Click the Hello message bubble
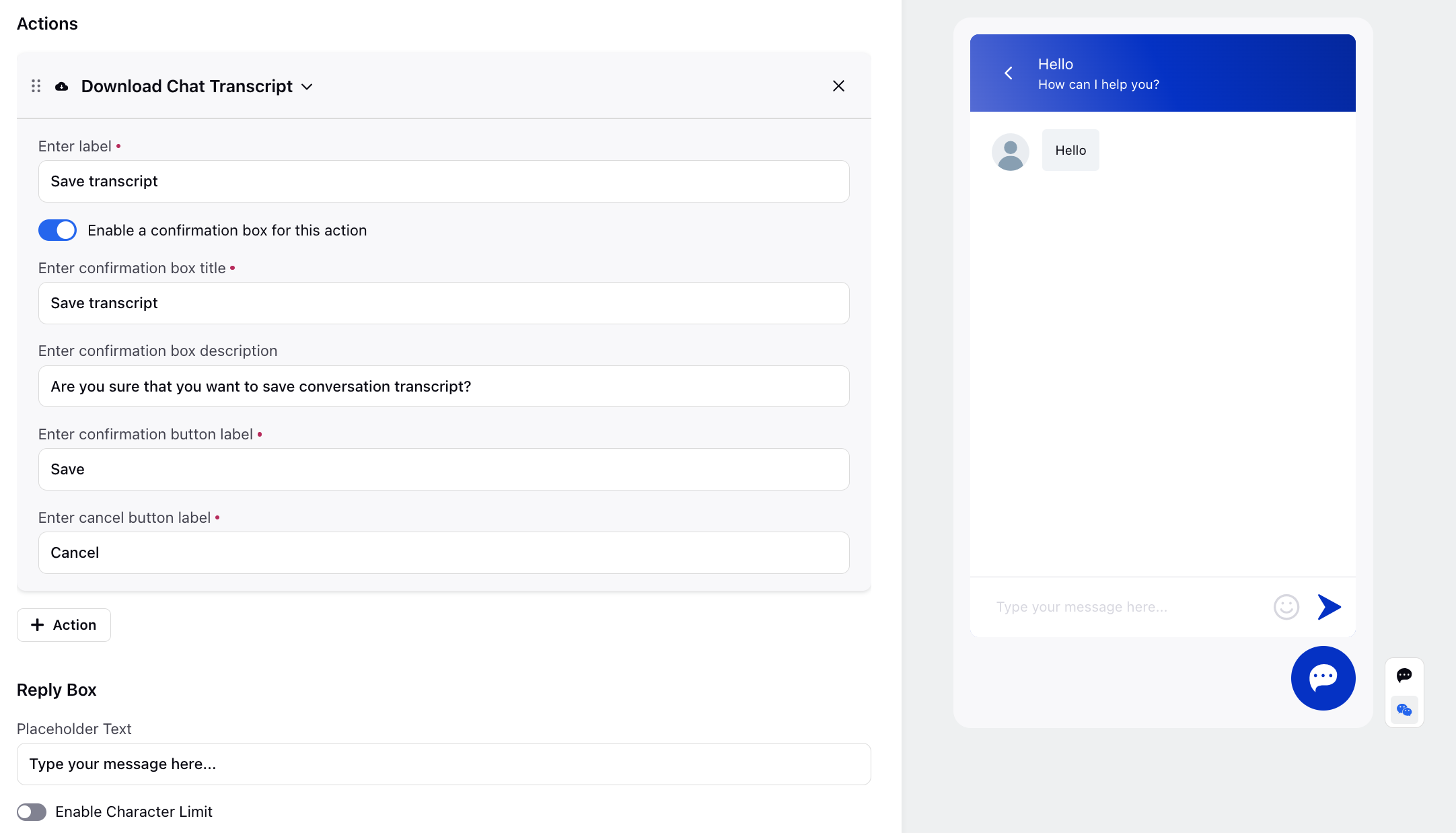The width and height of the screenshot is (1456, 833). click(1070, 150)
